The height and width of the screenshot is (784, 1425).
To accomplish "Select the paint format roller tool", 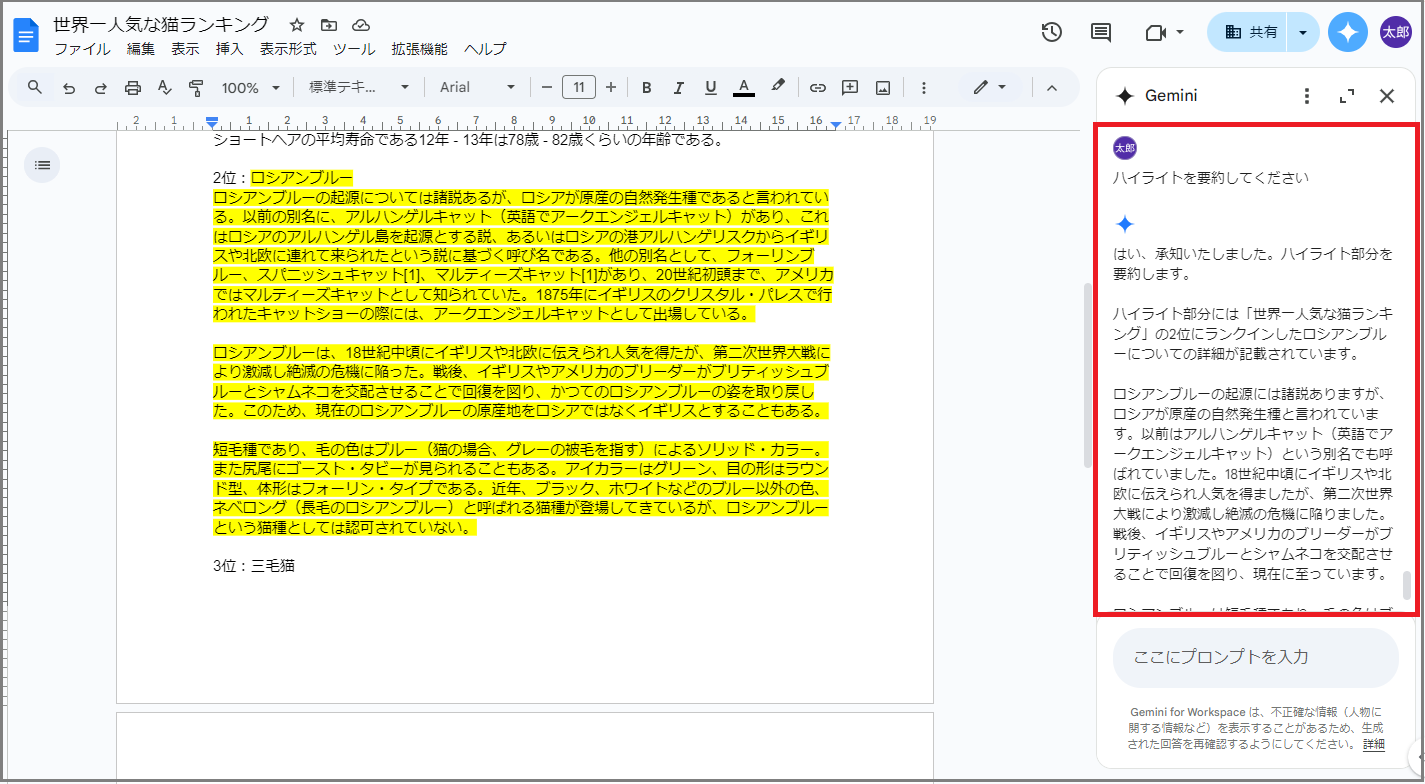I will point(196,88).
